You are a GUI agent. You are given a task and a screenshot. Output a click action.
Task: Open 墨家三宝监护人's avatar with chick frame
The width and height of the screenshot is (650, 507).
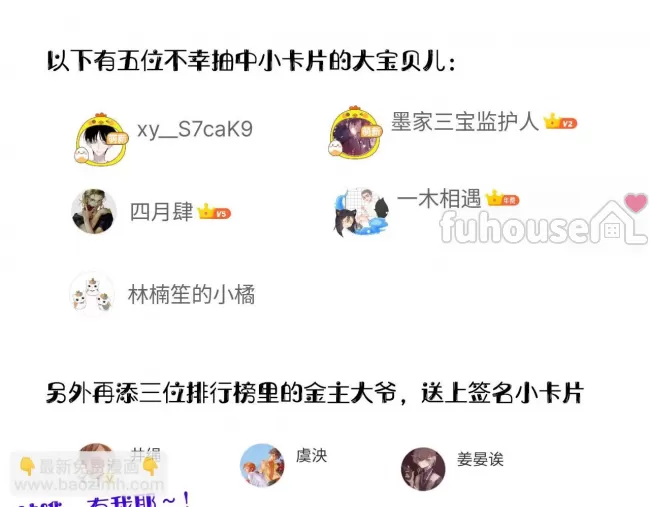(x=355, y=133)
